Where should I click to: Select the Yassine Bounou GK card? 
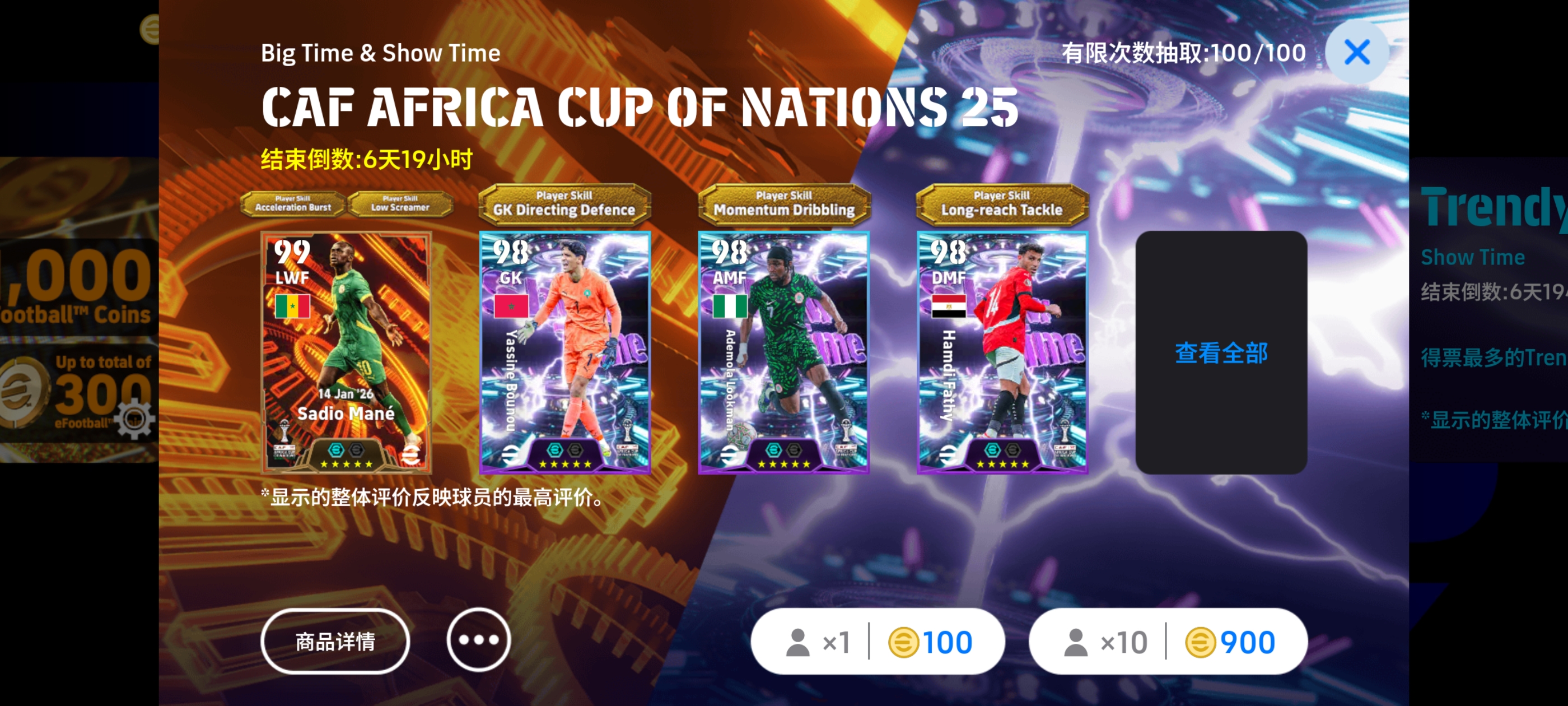point(565,352)
